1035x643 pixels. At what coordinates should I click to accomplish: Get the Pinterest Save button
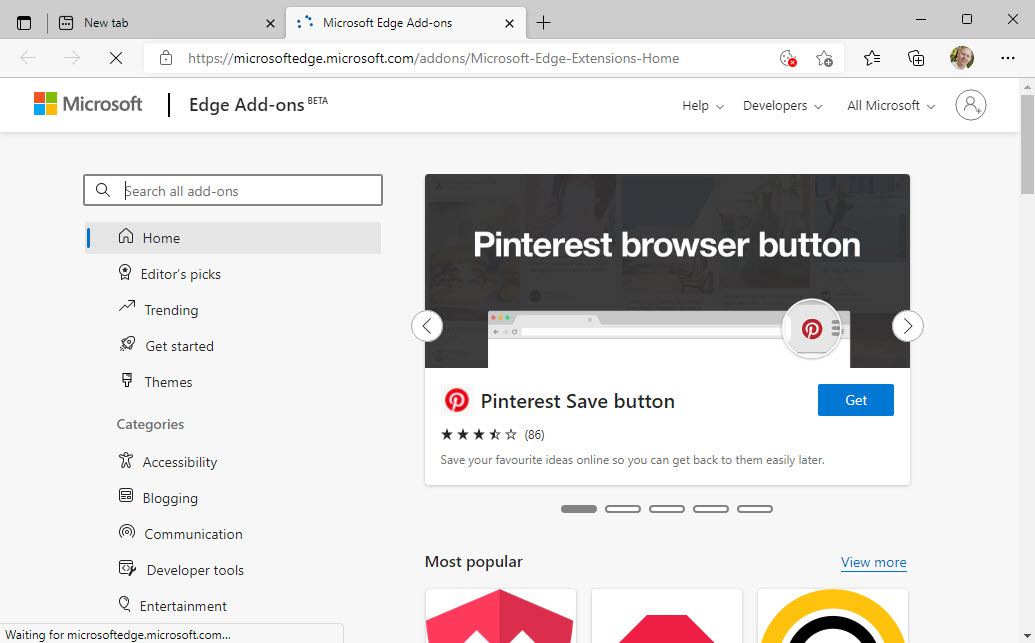coord(855,400)
